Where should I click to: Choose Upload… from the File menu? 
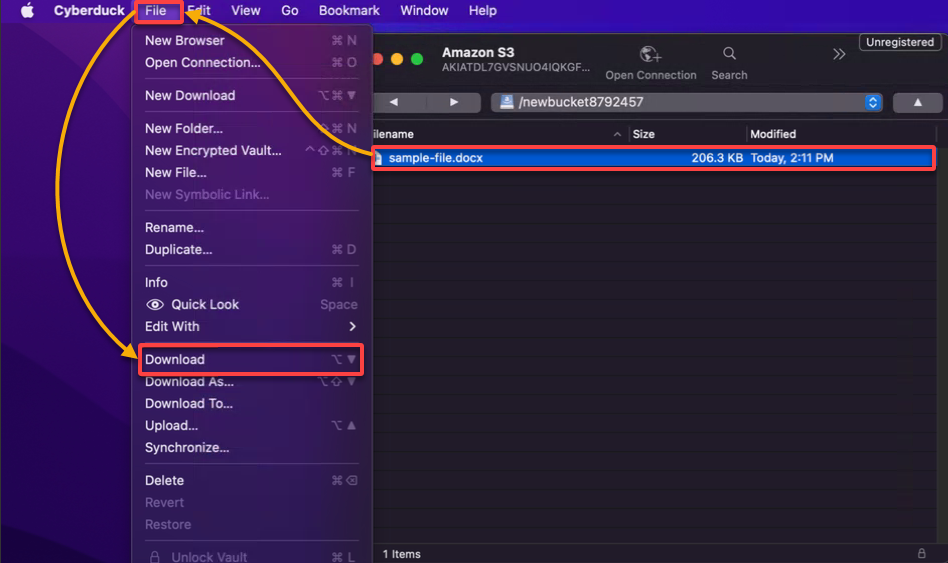[251, 426]
